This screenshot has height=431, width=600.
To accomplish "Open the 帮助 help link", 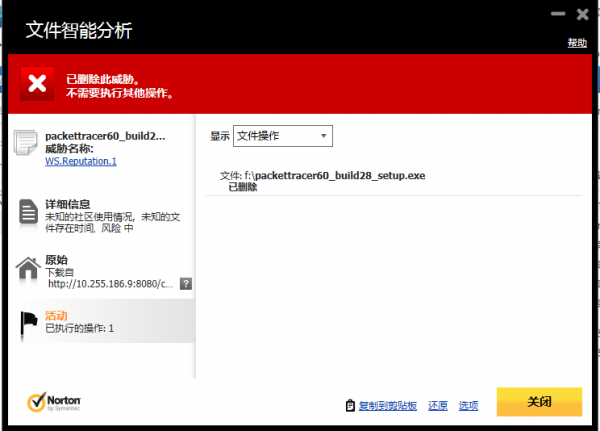I will [577, 42].
